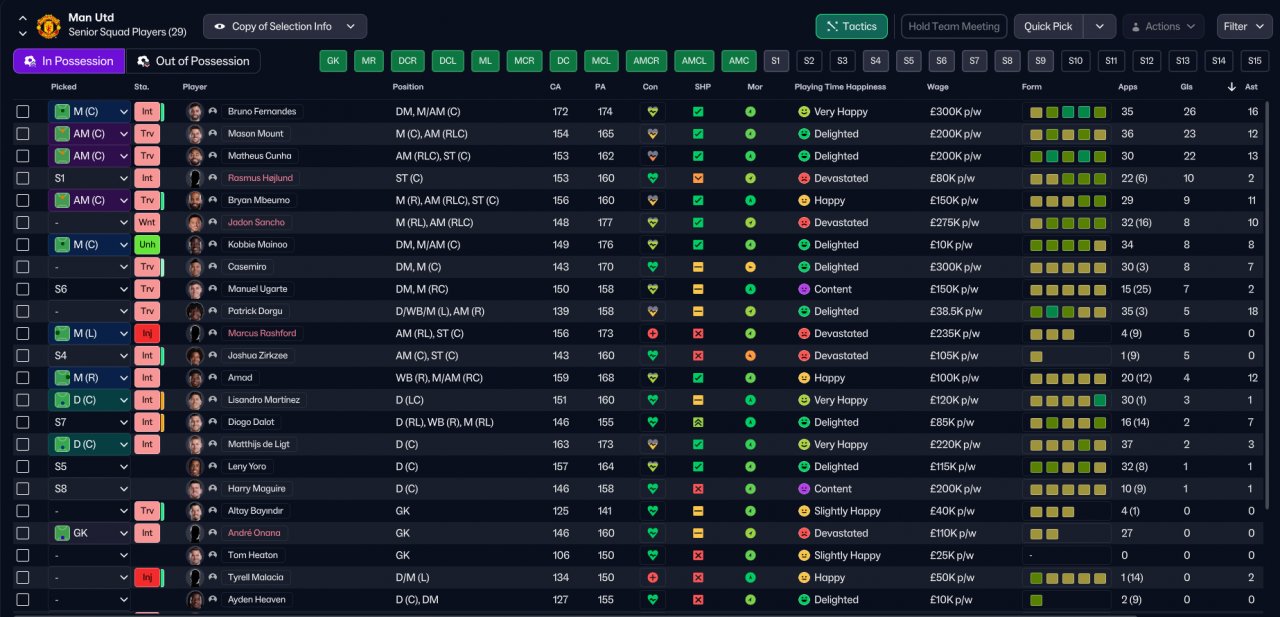
Task: Open Leny Yoro's S5 picked dropdown
Action: click(x=90, y=467)
